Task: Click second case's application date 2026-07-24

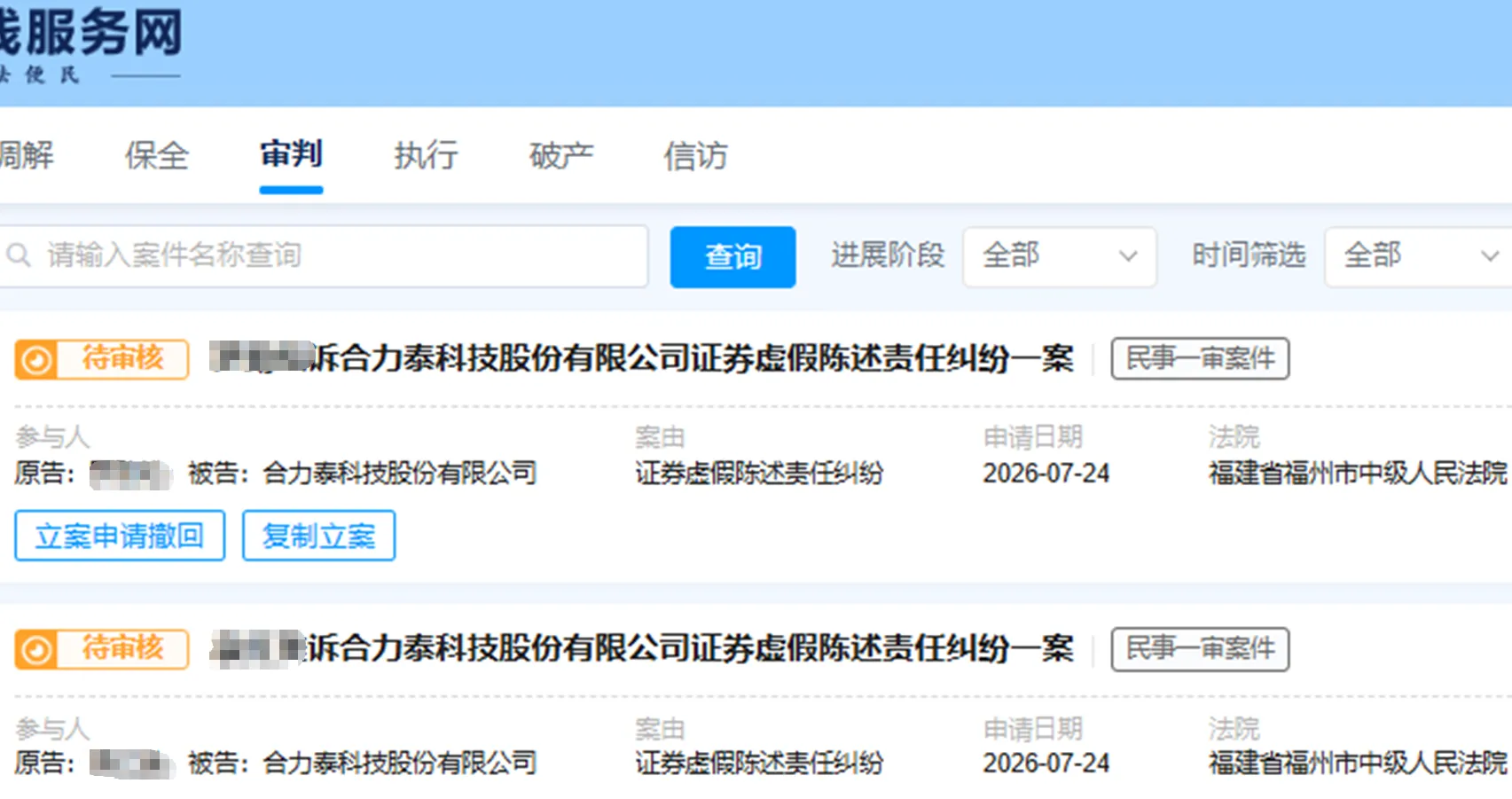Action: click(x=1046, y=764)
